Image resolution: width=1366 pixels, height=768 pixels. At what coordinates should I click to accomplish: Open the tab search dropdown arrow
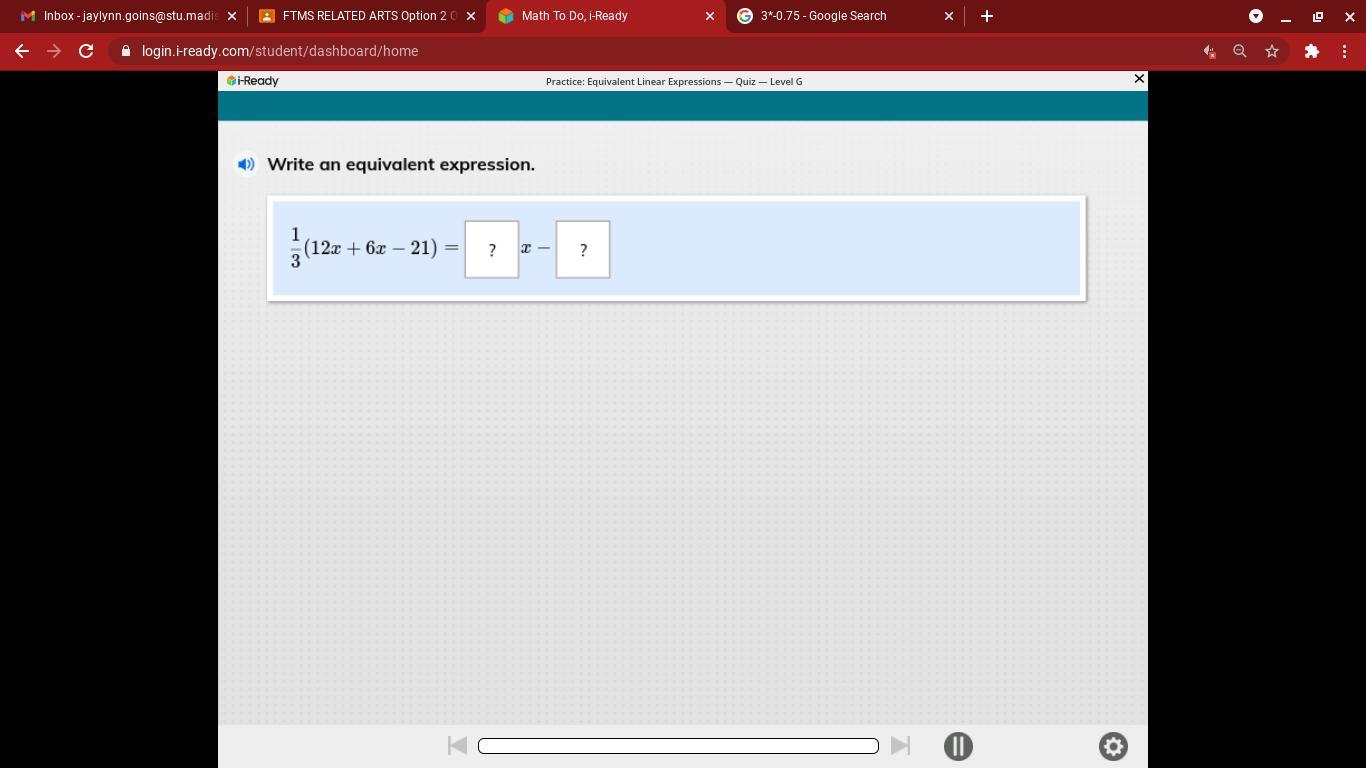[x=1256, y=16]
